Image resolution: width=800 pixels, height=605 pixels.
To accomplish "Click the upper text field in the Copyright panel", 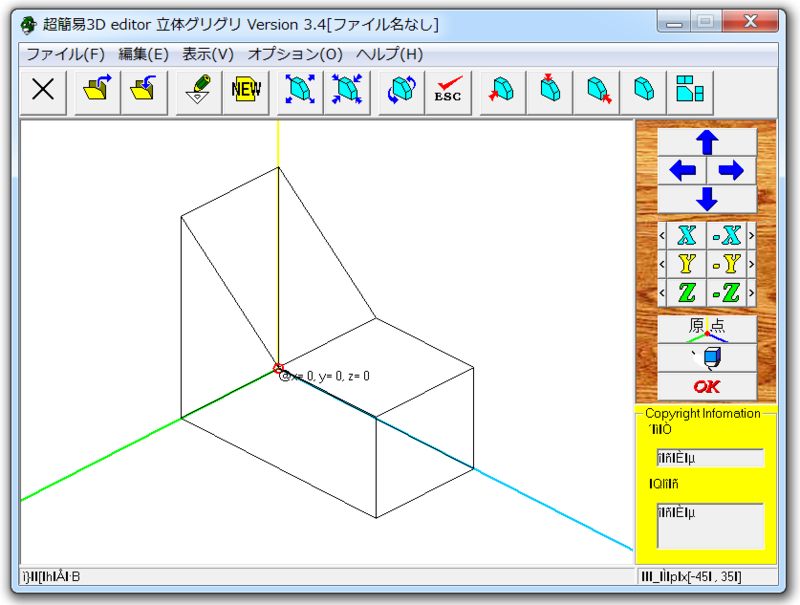I will tap(709, 457).
